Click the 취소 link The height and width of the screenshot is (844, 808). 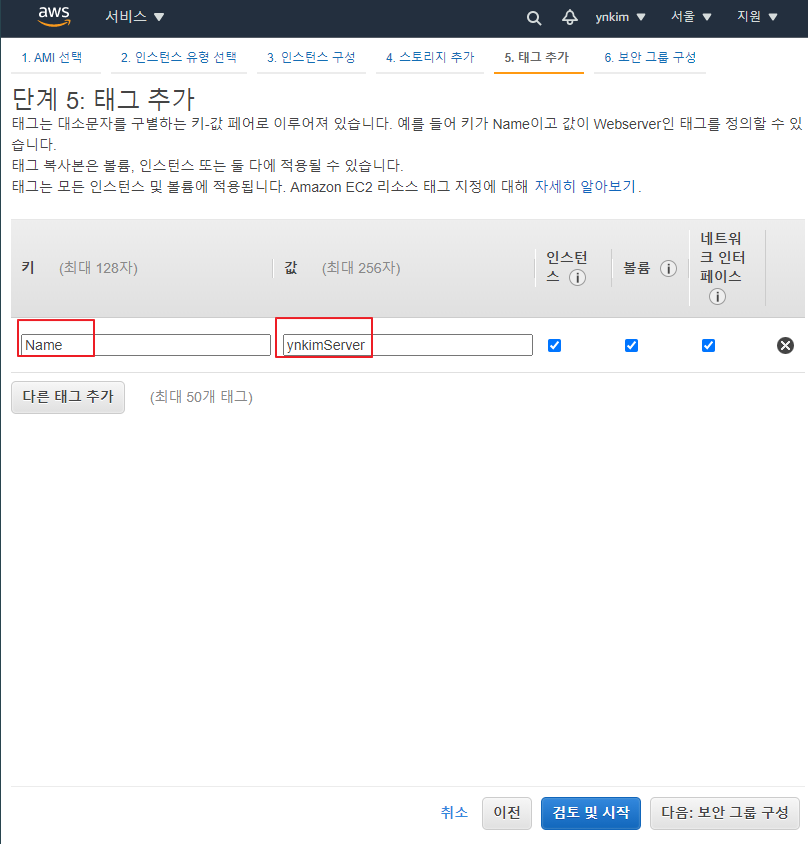pyautogui.click(x=454, y=812)
